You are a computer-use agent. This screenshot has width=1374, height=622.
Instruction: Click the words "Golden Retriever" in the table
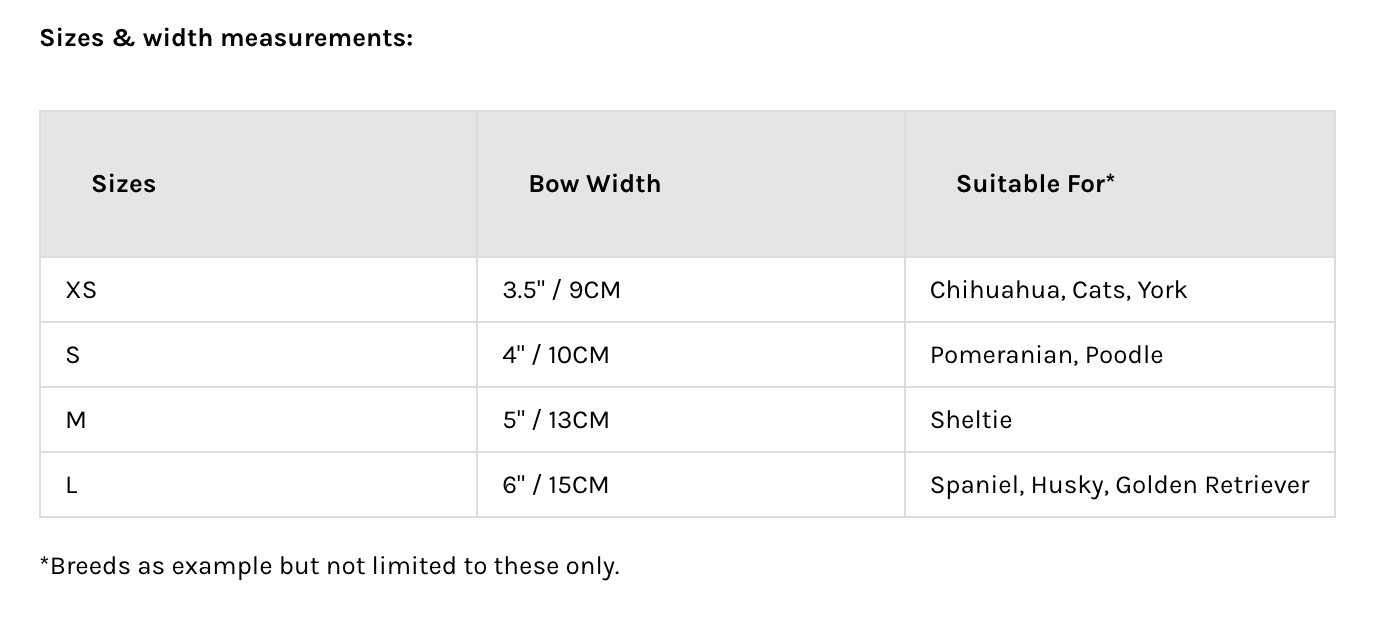[x=1212, y=485]
